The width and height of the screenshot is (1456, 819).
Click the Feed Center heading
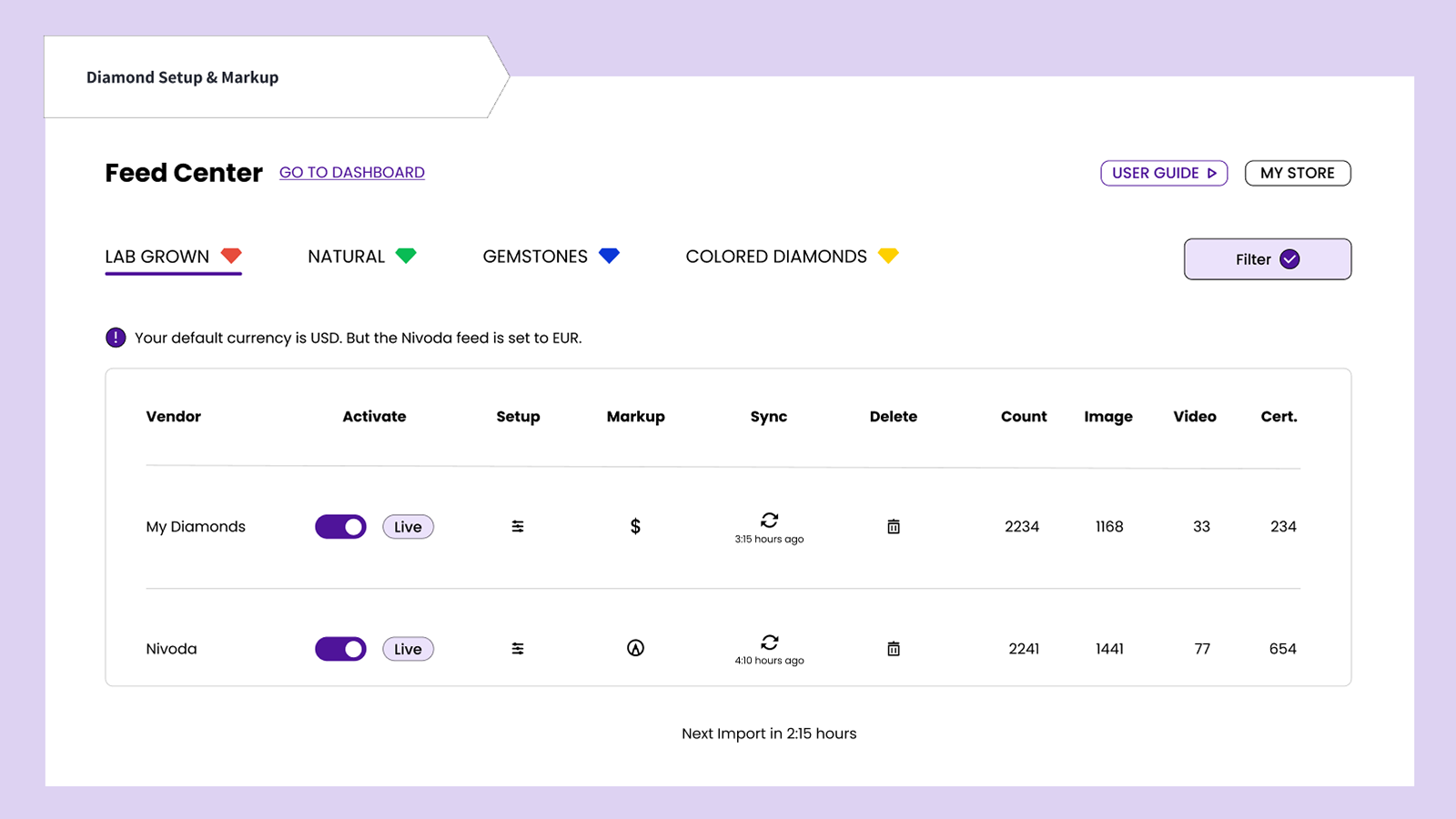(184, 173)
